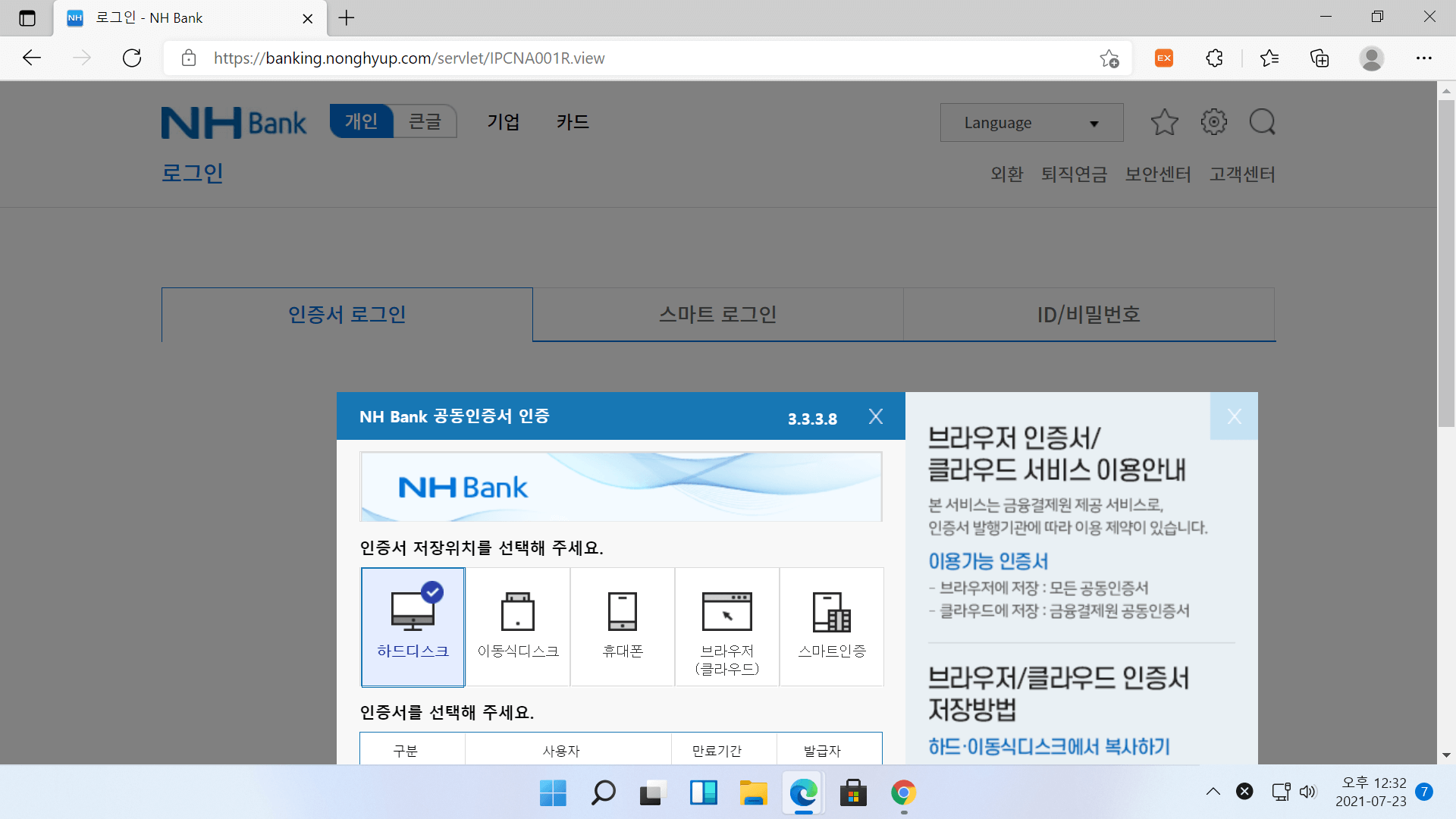This screenshot has height=819, width=1456.
Task: Click the site lock icon
Action: 189,58
